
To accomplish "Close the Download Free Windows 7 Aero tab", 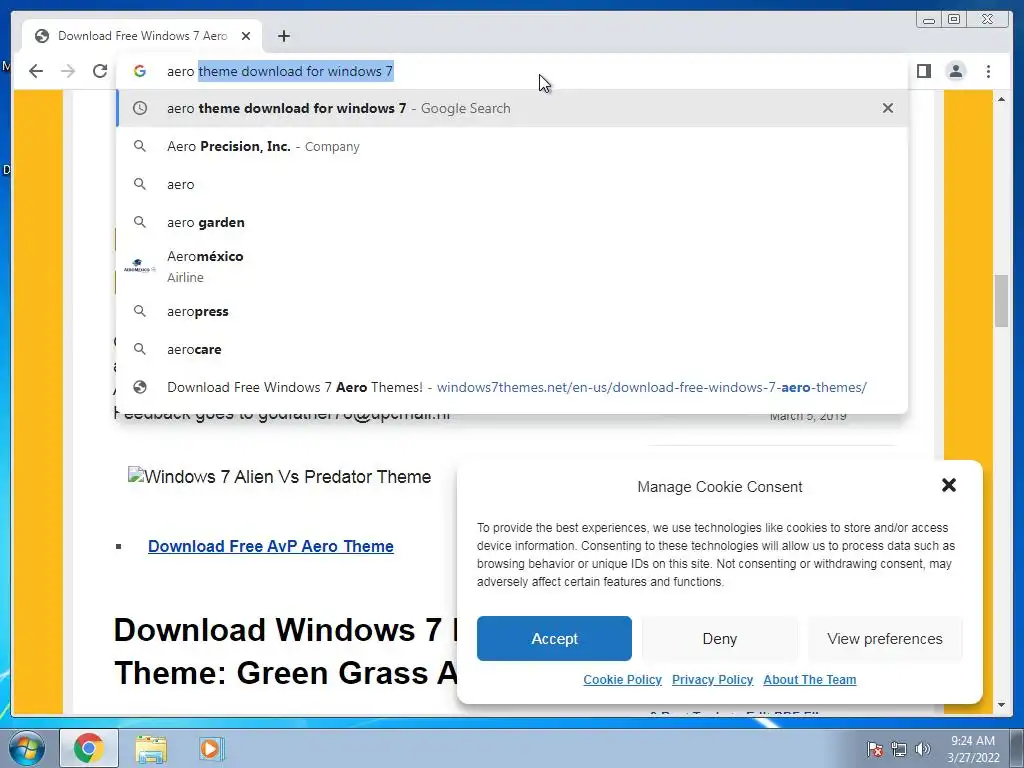I will 246,36.
